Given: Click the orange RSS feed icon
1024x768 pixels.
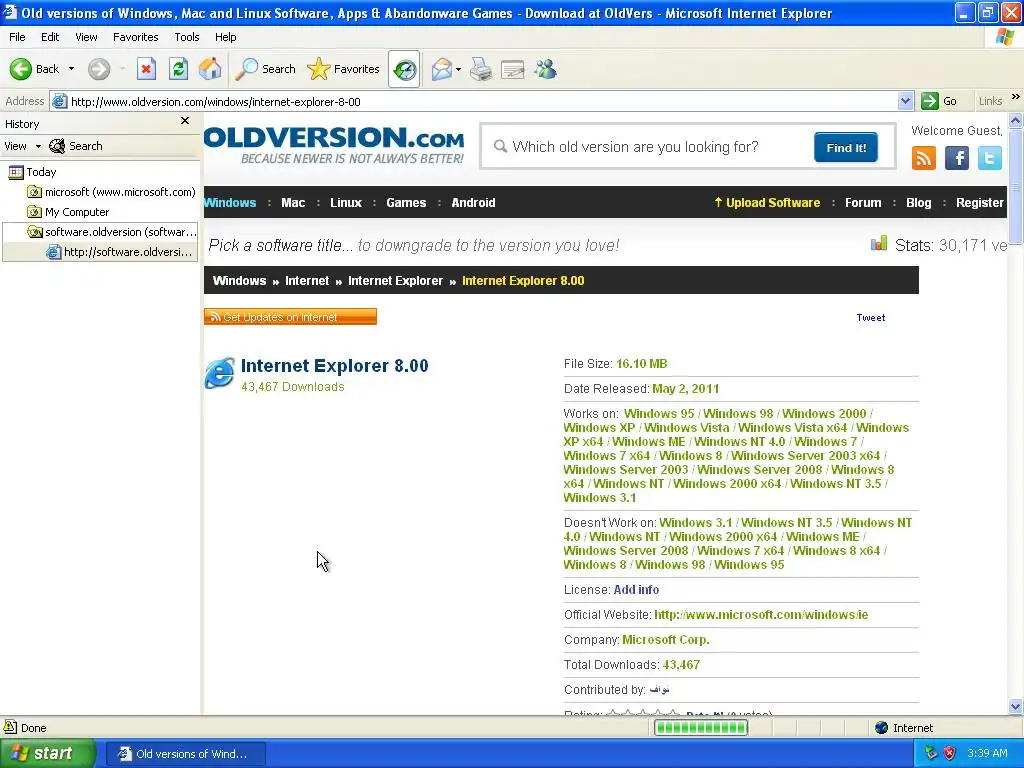Looking at the screenshot, I should pyautogui.click(x=923, y=158).
